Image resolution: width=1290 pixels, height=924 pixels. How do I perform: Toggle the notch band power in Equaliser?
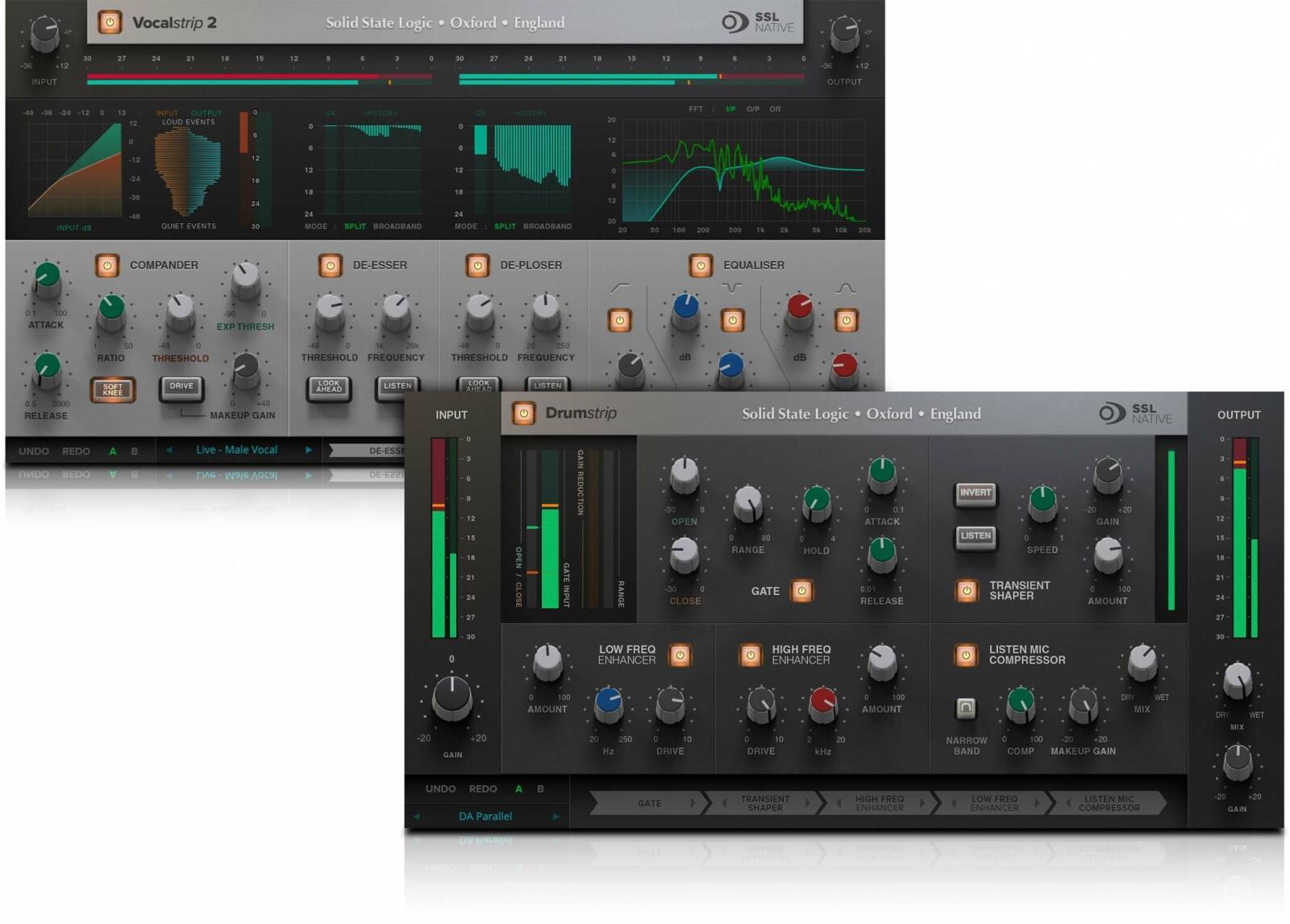click(732, 320)
